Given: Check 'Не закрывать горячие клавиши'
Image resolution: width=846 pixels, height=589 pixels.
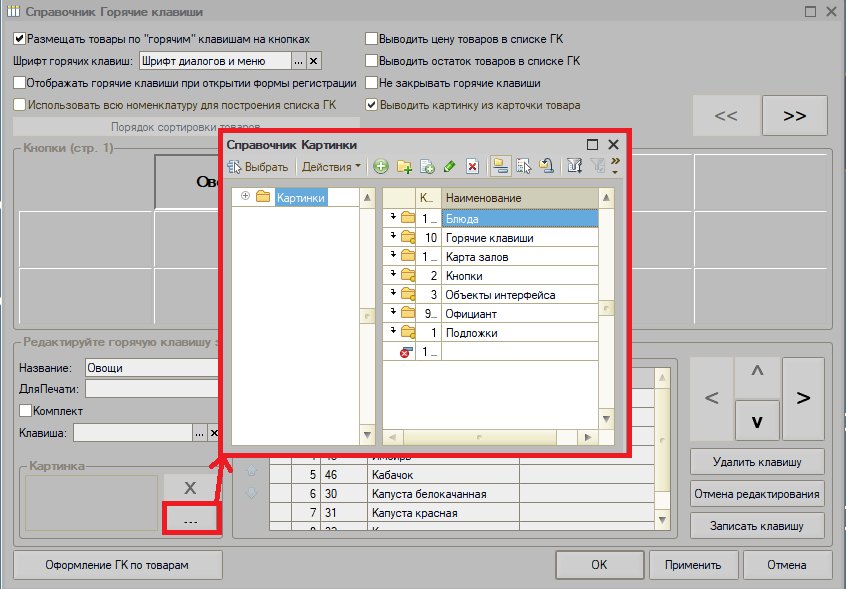Looking at the screenshot, I should click(x=371, y=83).
